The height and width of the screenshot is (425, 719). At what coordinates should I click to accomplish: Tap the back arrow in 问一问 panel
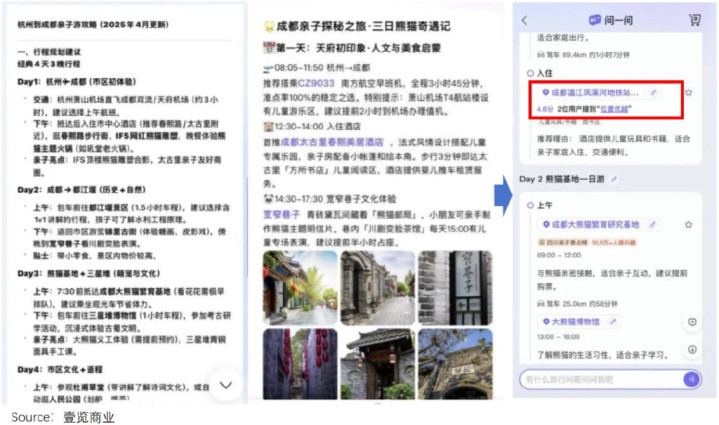pos(525,20)
